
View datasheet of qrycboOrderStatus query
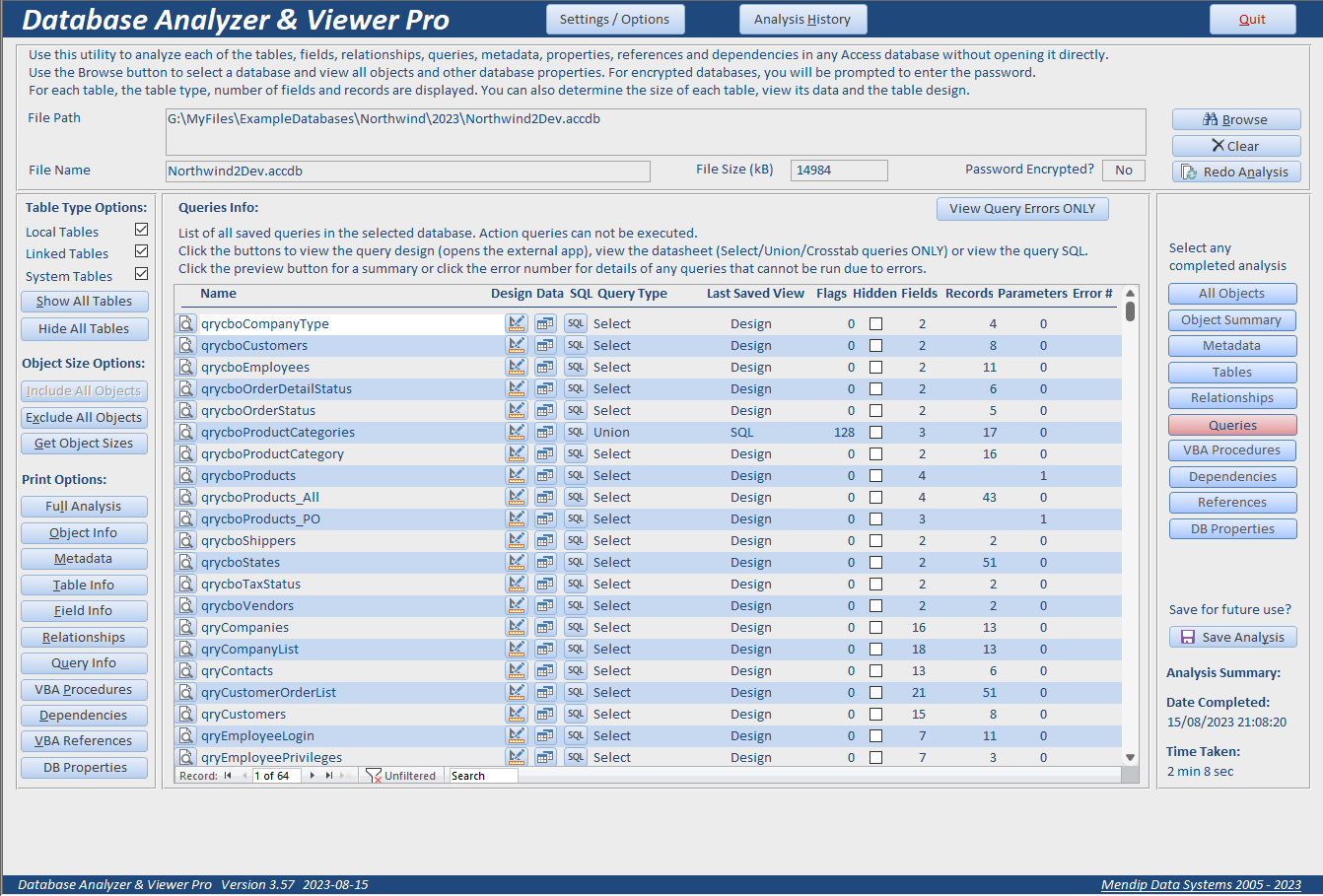[545, 410]
